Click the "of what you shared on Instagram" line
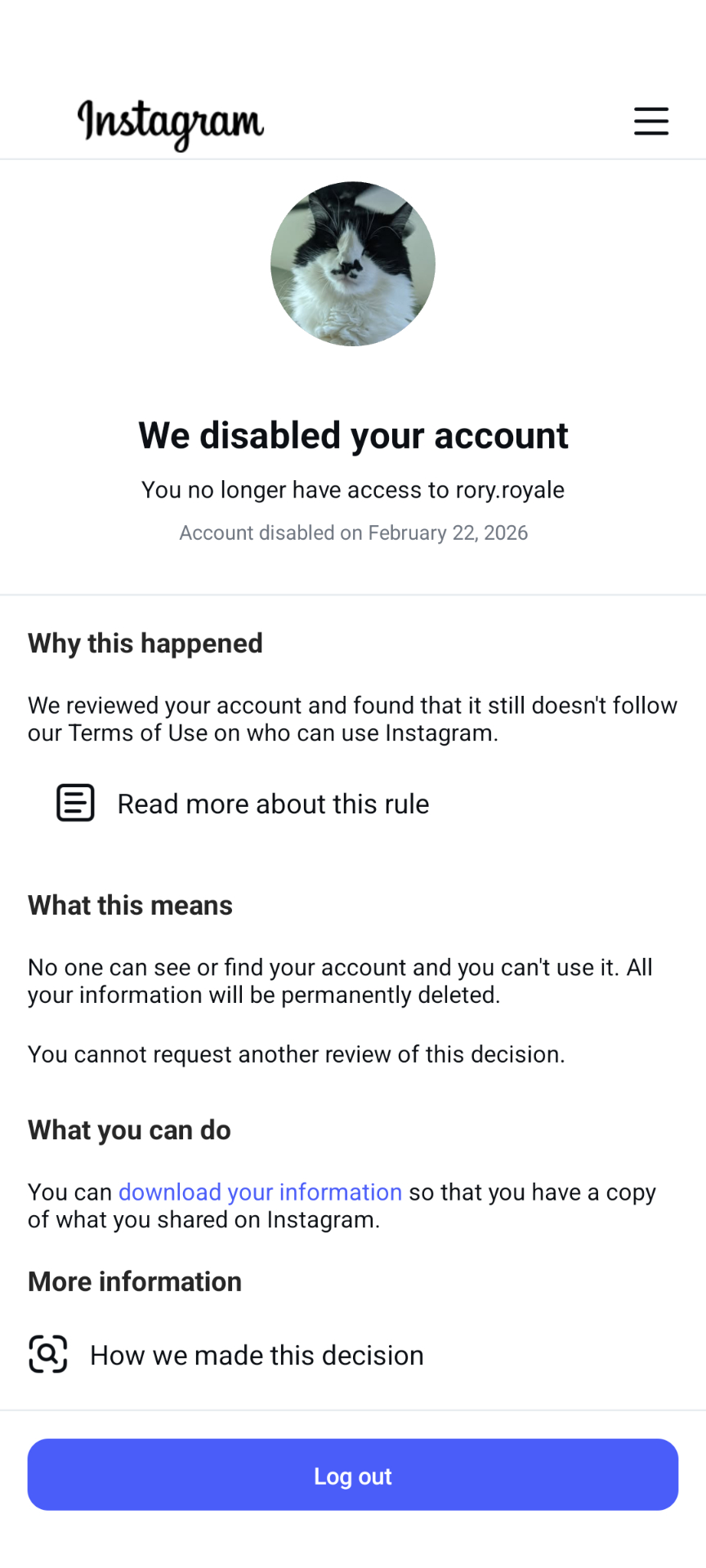 coord(204,1220)
